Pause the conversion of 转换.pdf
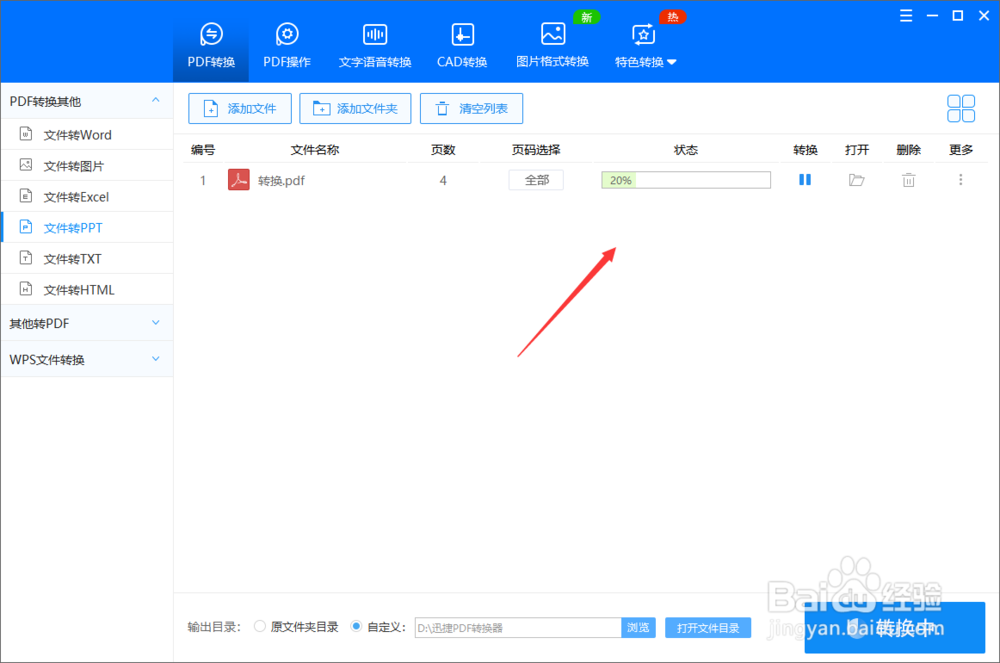 [805, 180]
